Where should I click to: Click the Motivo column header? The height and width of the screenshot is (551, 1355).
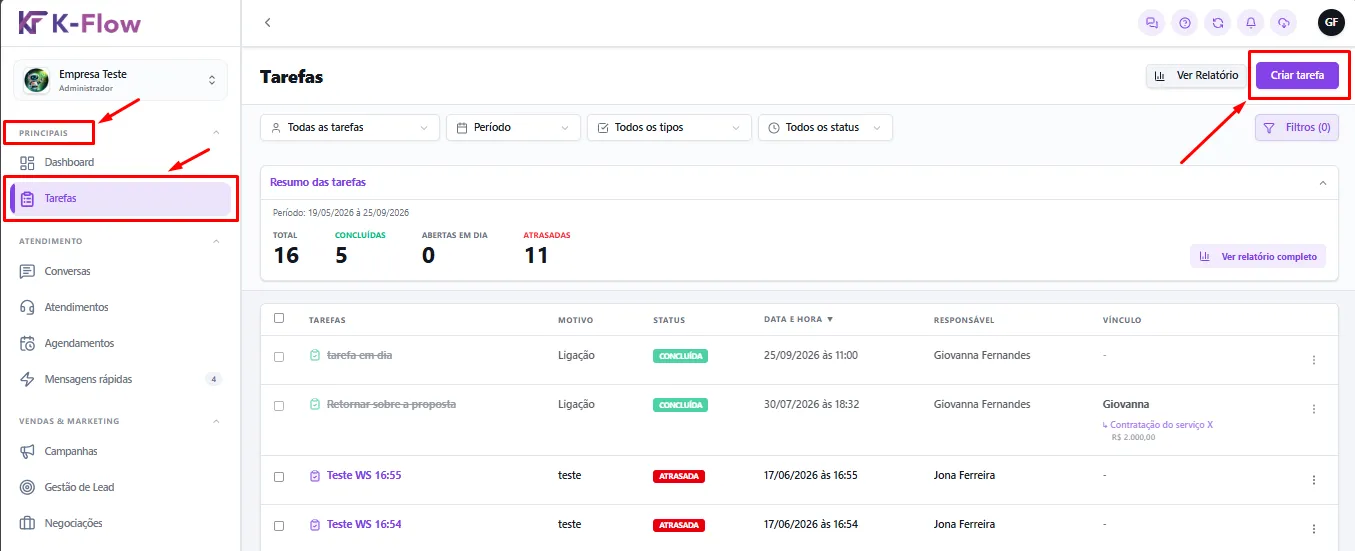pyautogui.click(x=575, y=320)
